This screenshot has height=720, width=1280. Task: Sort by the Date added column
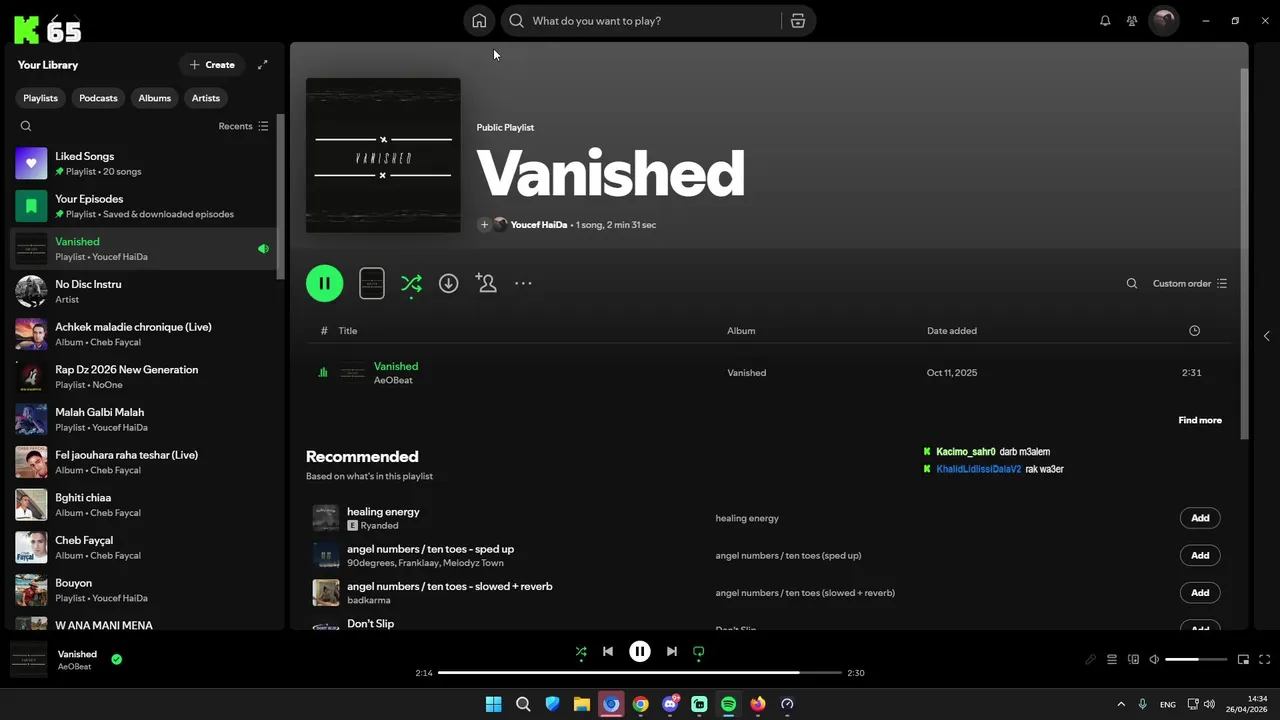pyautogui.click(x=952, y=331)
